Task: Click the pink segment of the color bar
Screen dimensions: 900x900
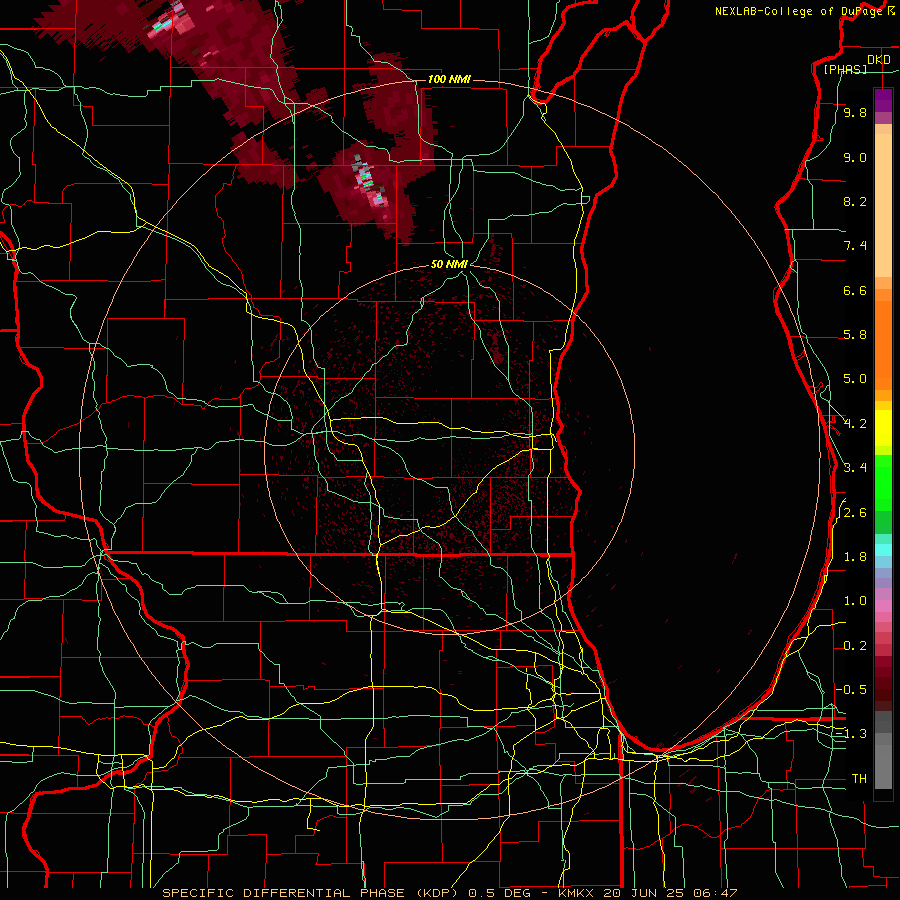Action: (x=883, y=606)
